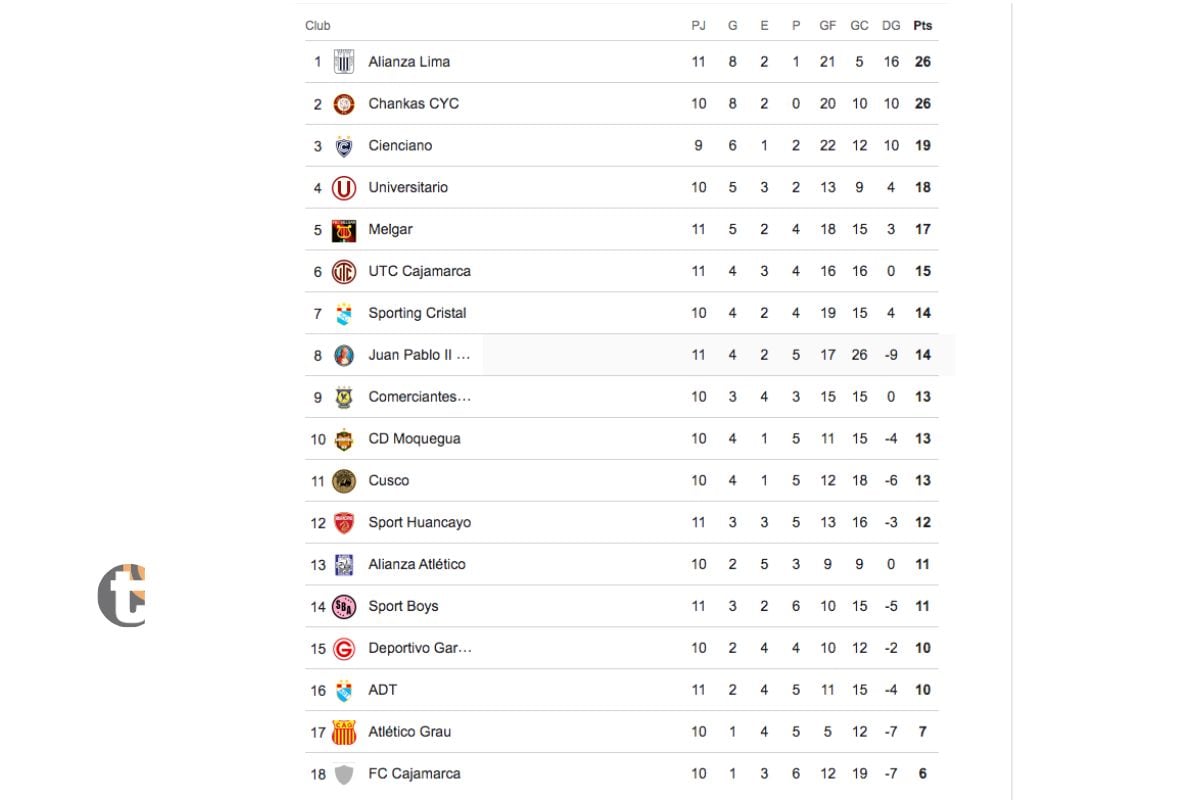Select the Sporting Cristal club logo

pos(343,313)
